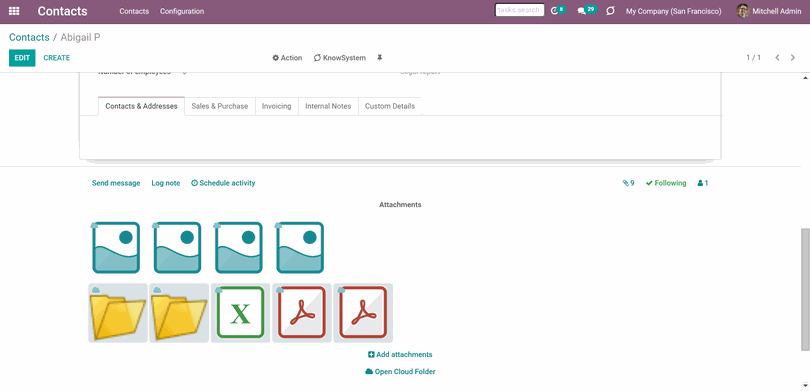This screenshot has width=810, height=391.
Task: Open the apps grid menu icon
Action: pos(14,11)
